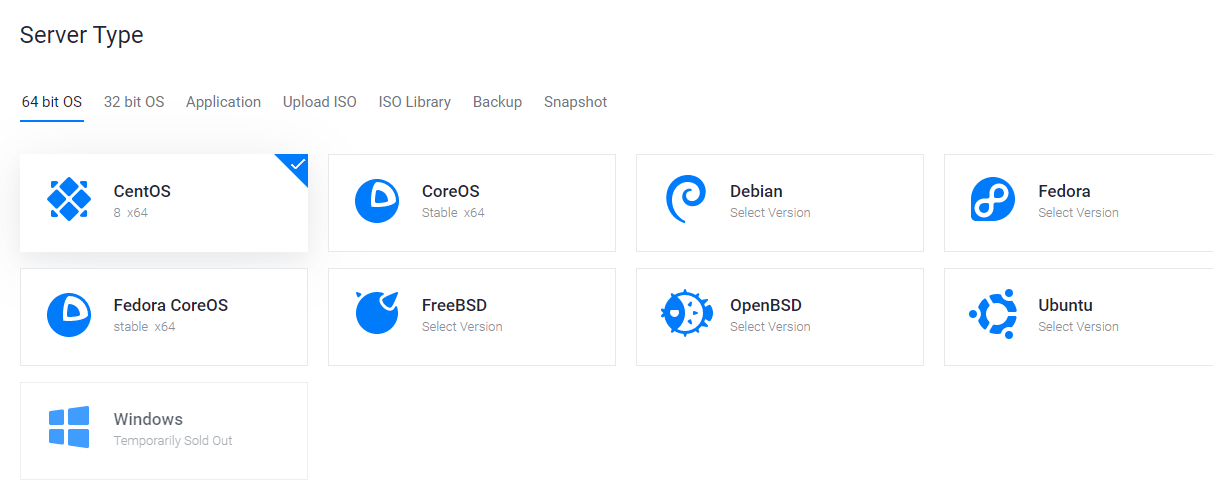Click the Fedora CoreOS logo icon
The height and width of the screenshot is (500, 1213).
coord(69,315)
